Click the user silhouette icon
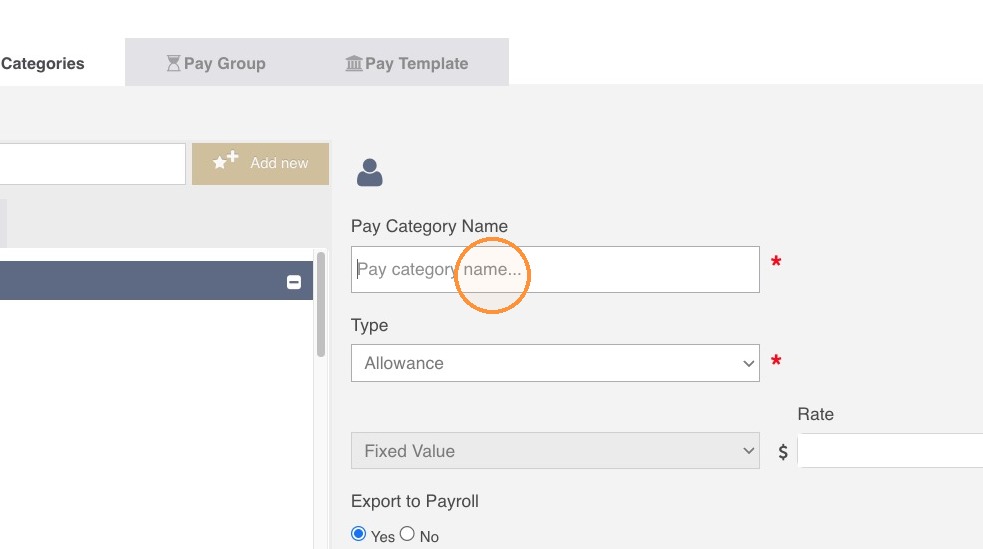The height and width of the screenshot is (549, 983). [x=369, y=172]
